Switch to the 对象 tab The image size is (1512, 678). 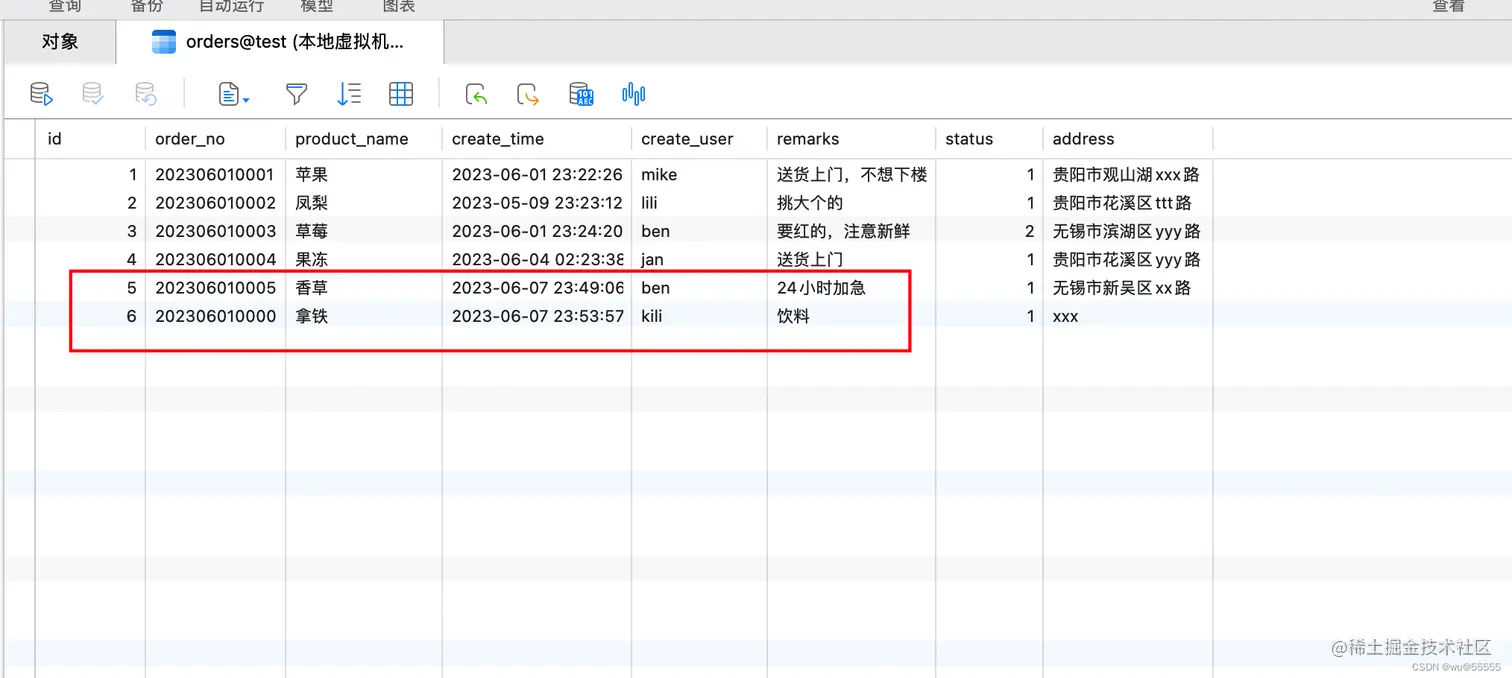(60, 42)
